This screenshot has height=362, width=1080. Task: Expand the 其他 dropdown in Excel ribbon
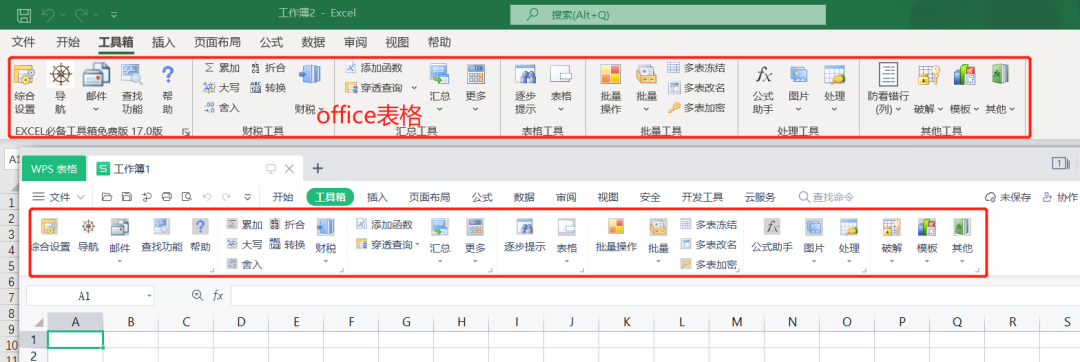tap(1012, 109)
